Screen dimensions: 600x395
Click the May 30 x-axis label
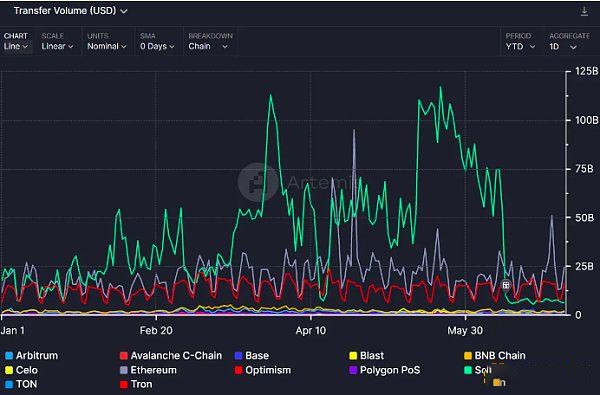click(x=465, y=330)
